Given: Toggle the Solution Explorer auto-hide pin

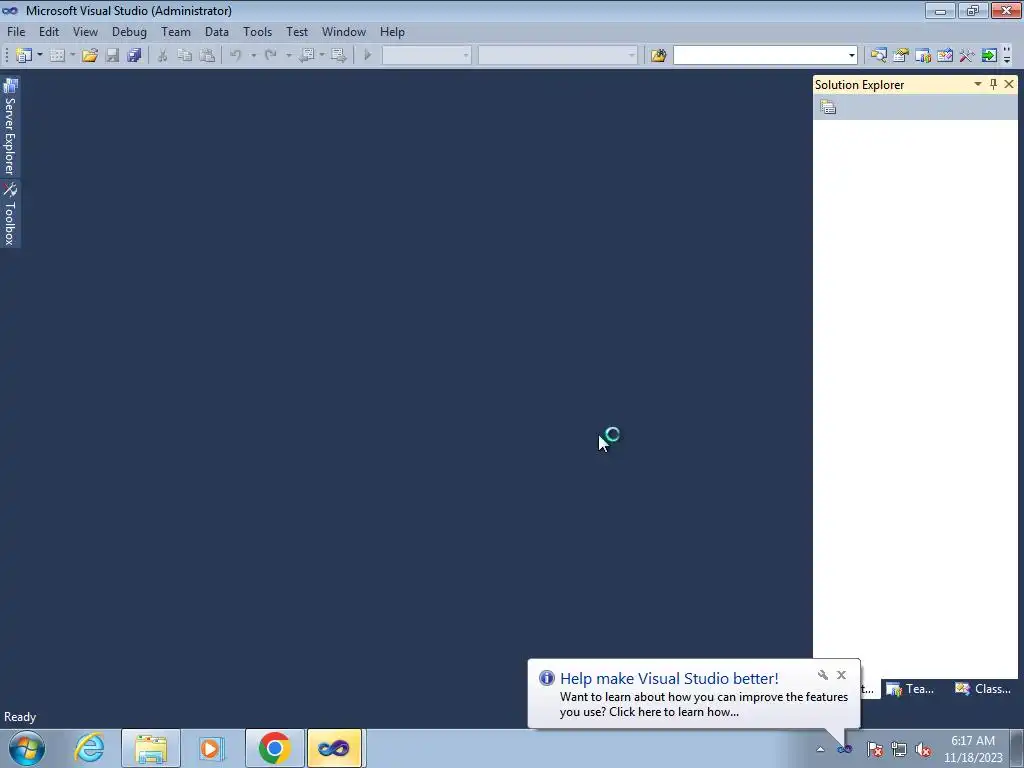Looking at the screenshot, I should [993, 84].
